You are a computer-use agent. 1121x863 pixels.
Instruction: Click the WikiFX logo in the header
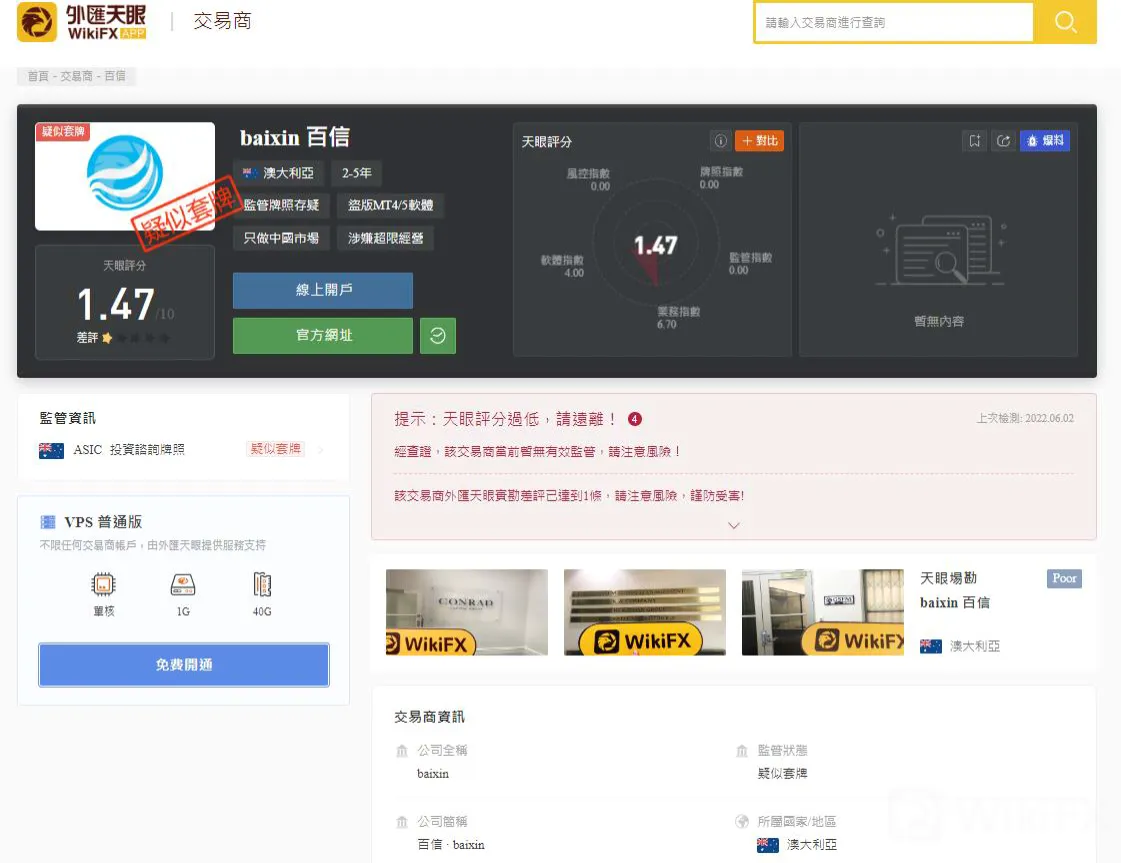pos(82,21)
